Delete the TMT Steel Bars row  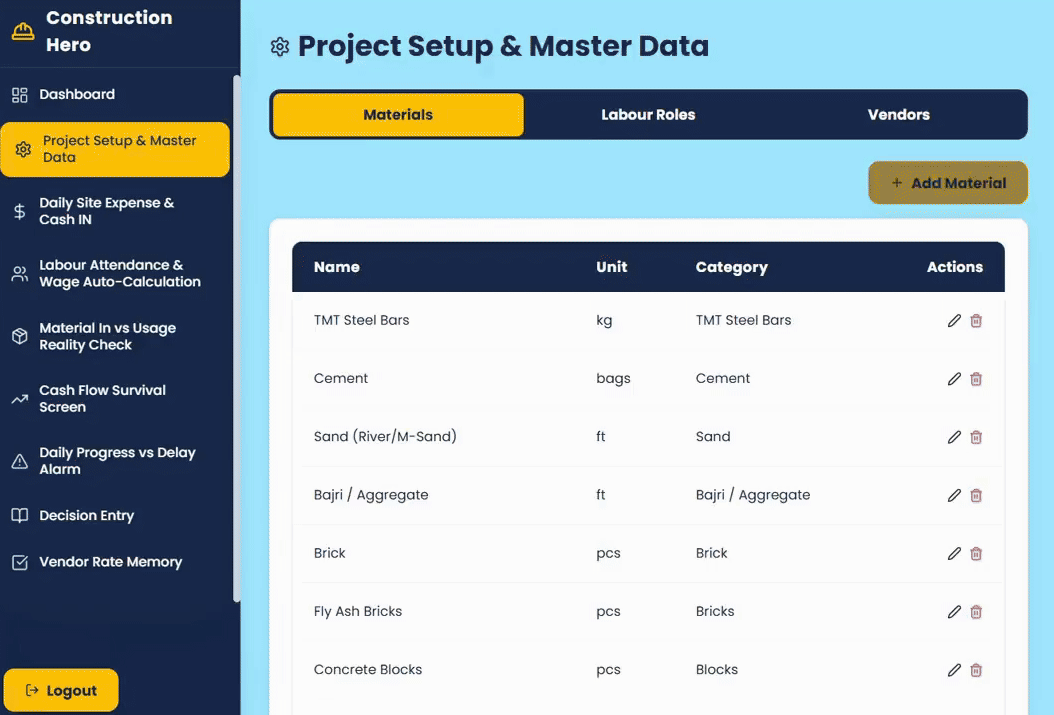[976, 321]
